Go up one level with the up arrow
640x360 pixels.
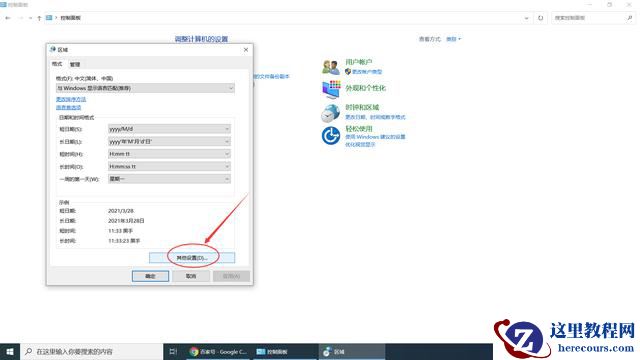point(39,18)
